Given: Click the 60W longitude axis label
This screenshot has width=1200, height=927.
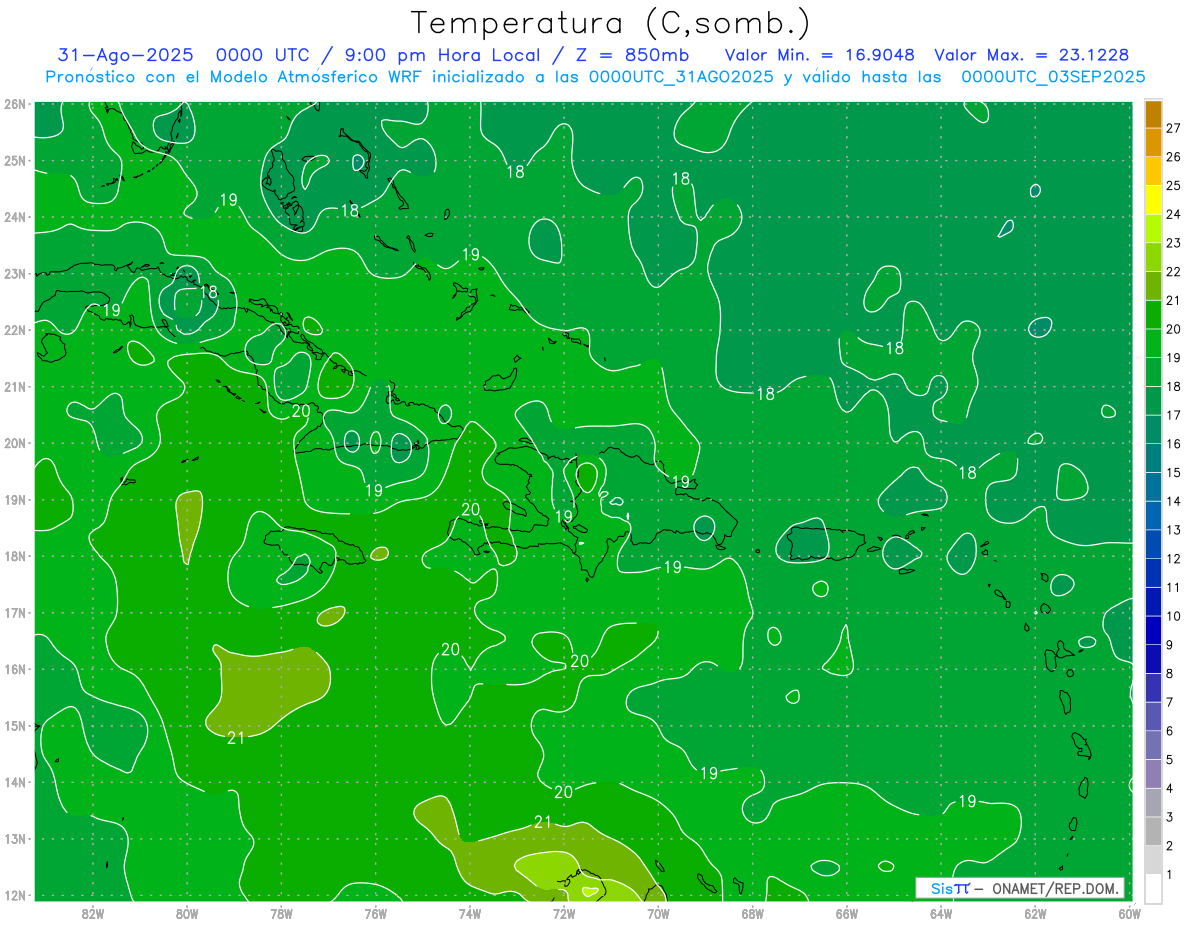Looking at the screenshot, I should coord(1129,913).
